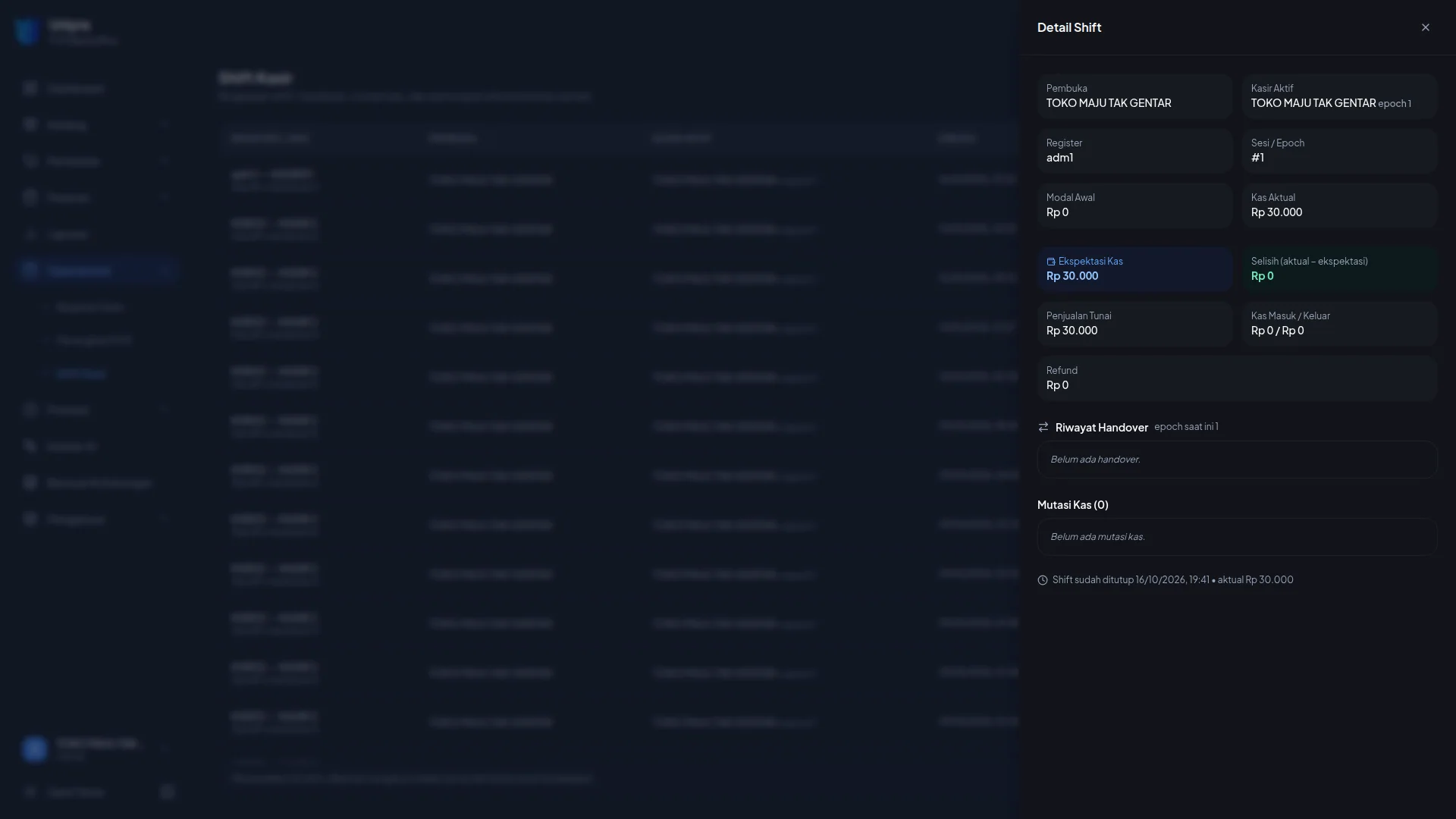The height and width of the screenshot is (819, 1456).
Task: Select the Penjualan Tunai card
Action: [1134, 324]
